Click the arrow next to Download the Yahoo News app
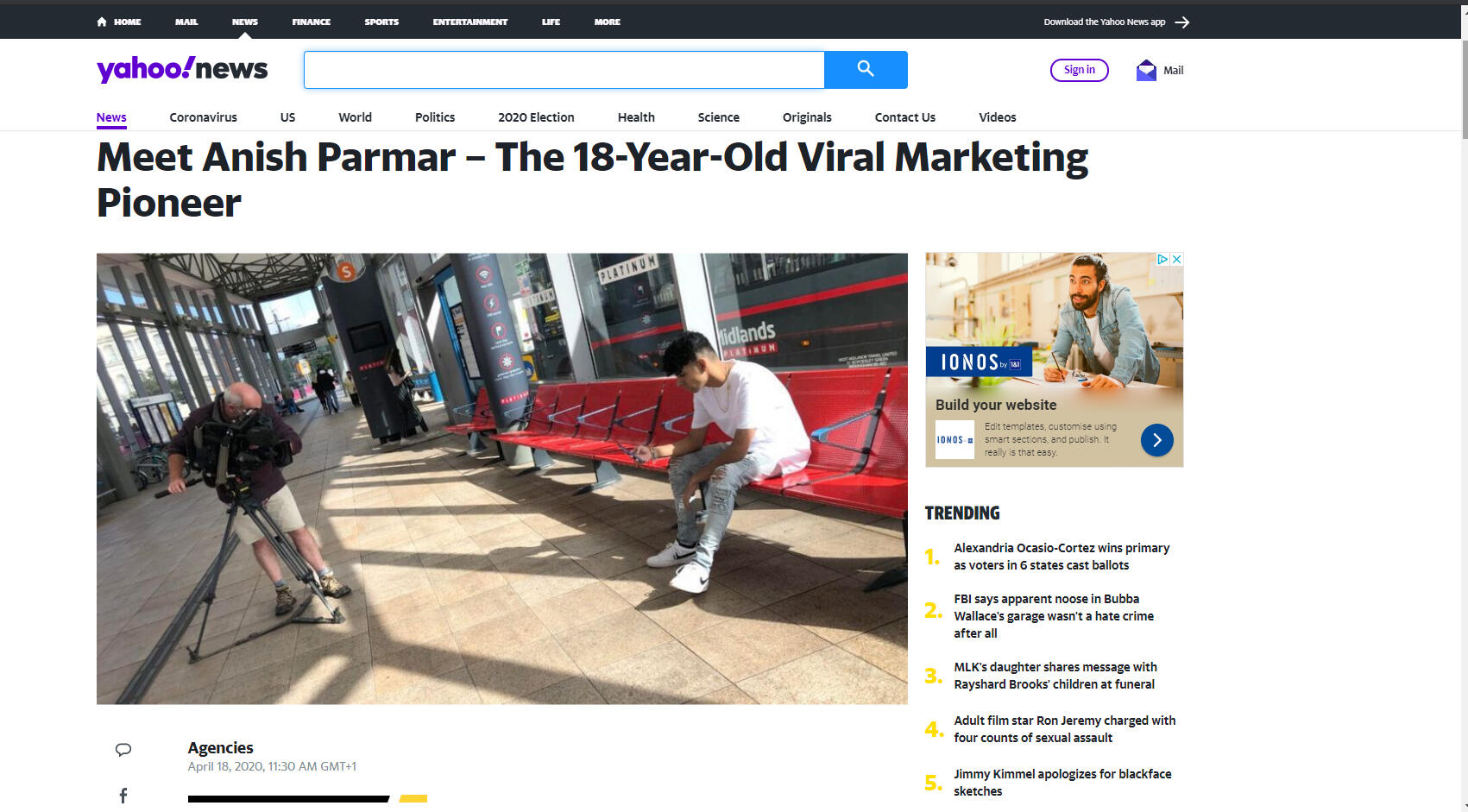The height and width of the screenshot is (812, 1468). [x=1182, y=22]
